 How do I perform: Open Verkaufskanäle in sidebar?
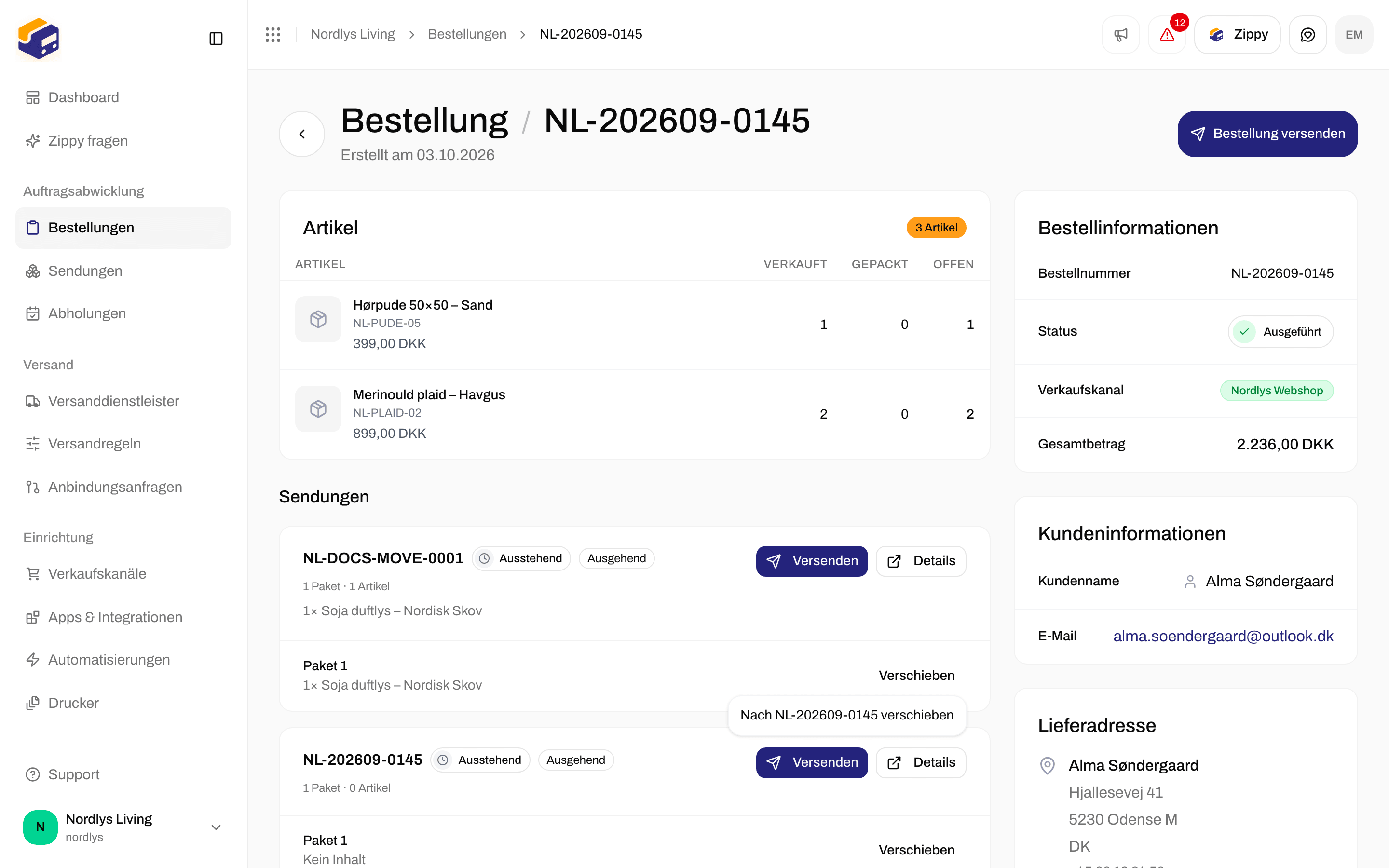point(123,574)
